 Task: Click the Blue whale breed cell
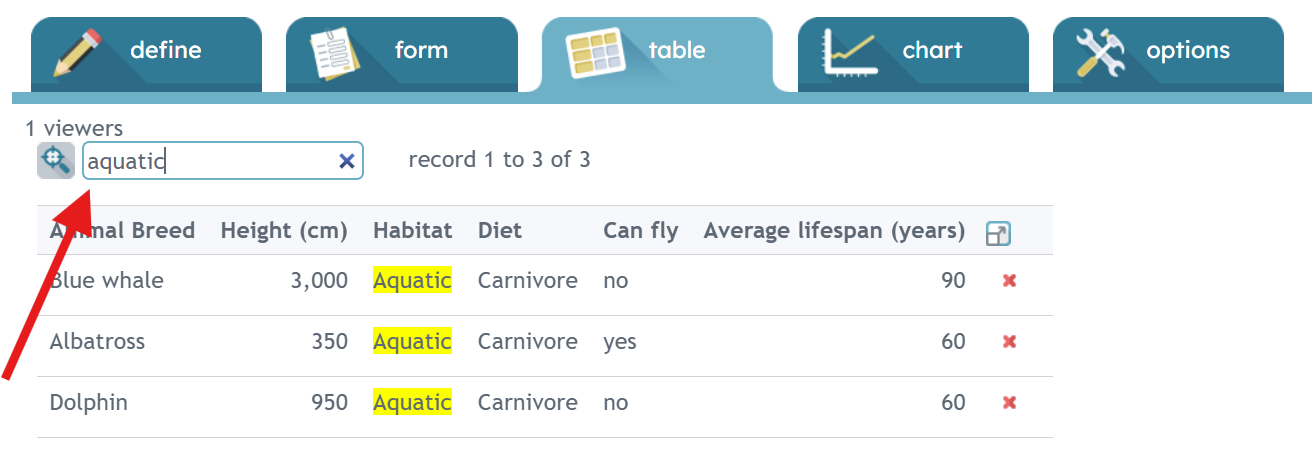[107, 281]
